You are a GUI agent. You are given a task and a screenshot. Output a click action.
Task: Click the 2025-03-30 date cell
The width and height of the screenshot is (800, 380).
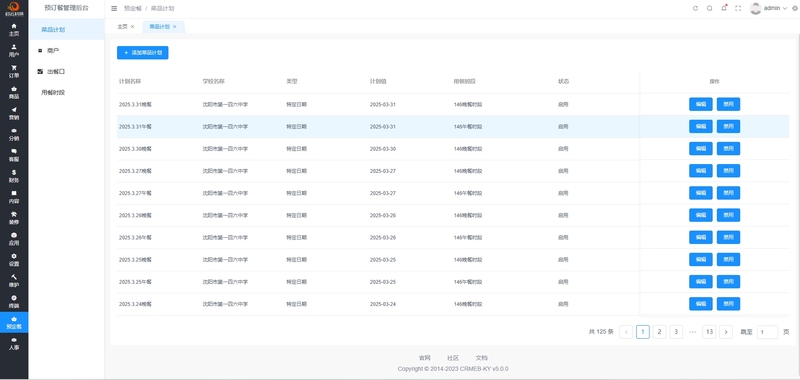pyautogui.click(x=383, y=149)
